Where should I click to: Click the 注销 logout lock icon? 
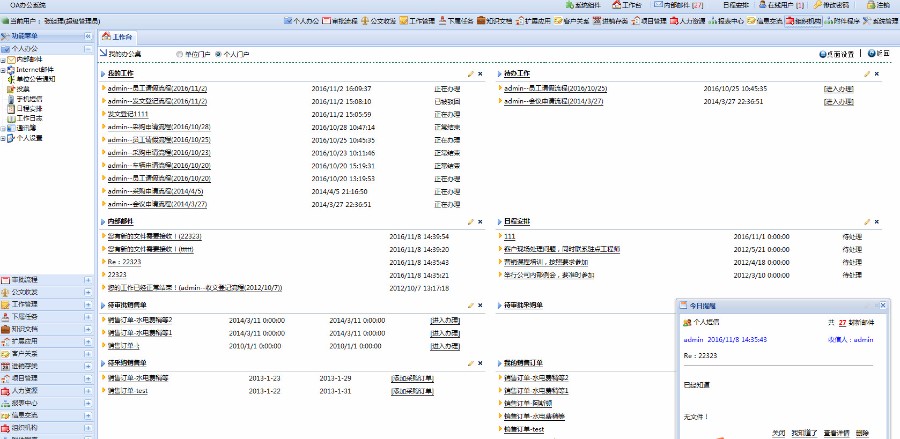(x=871, y=5)
